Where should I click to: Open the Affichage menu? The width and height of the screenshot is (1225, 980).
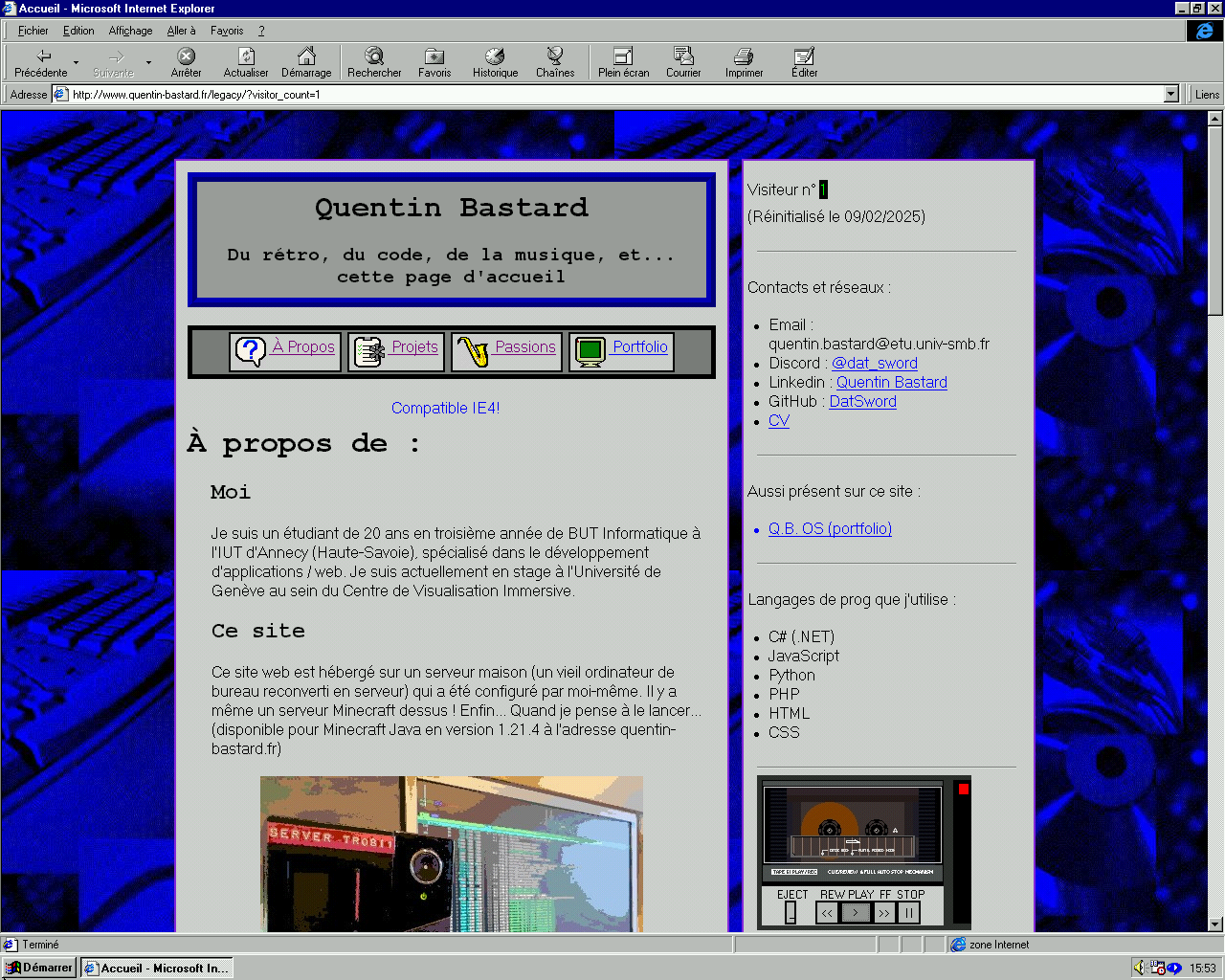pyautogui.click(x=130, y=31)
